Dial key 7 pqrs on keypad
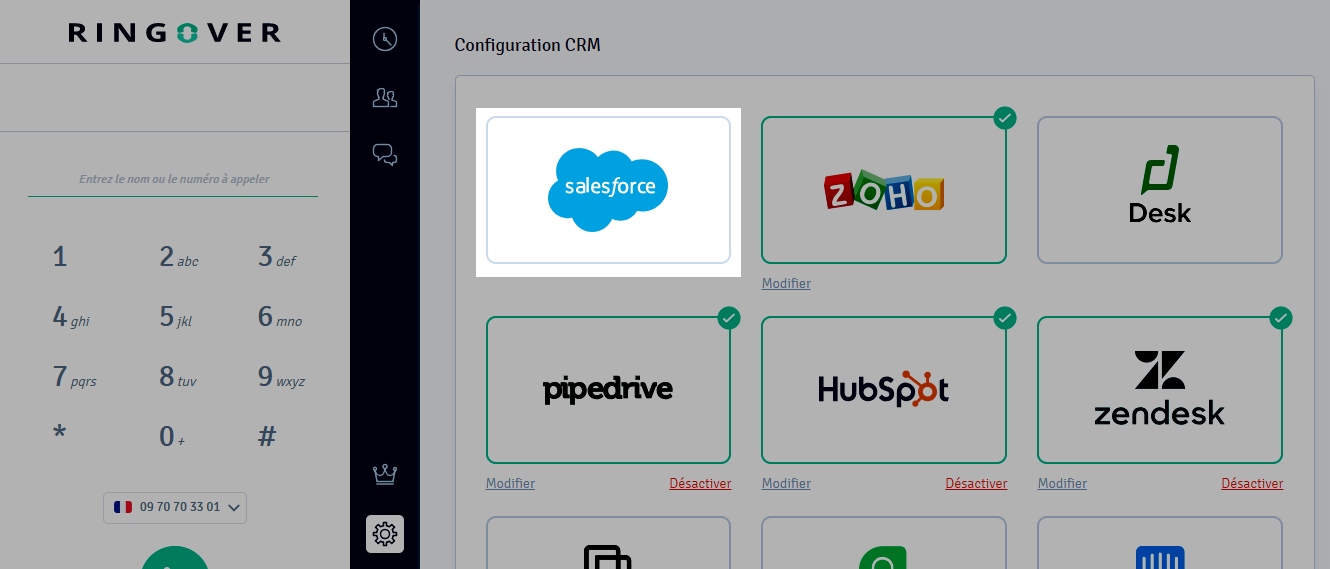 (75, 378)
